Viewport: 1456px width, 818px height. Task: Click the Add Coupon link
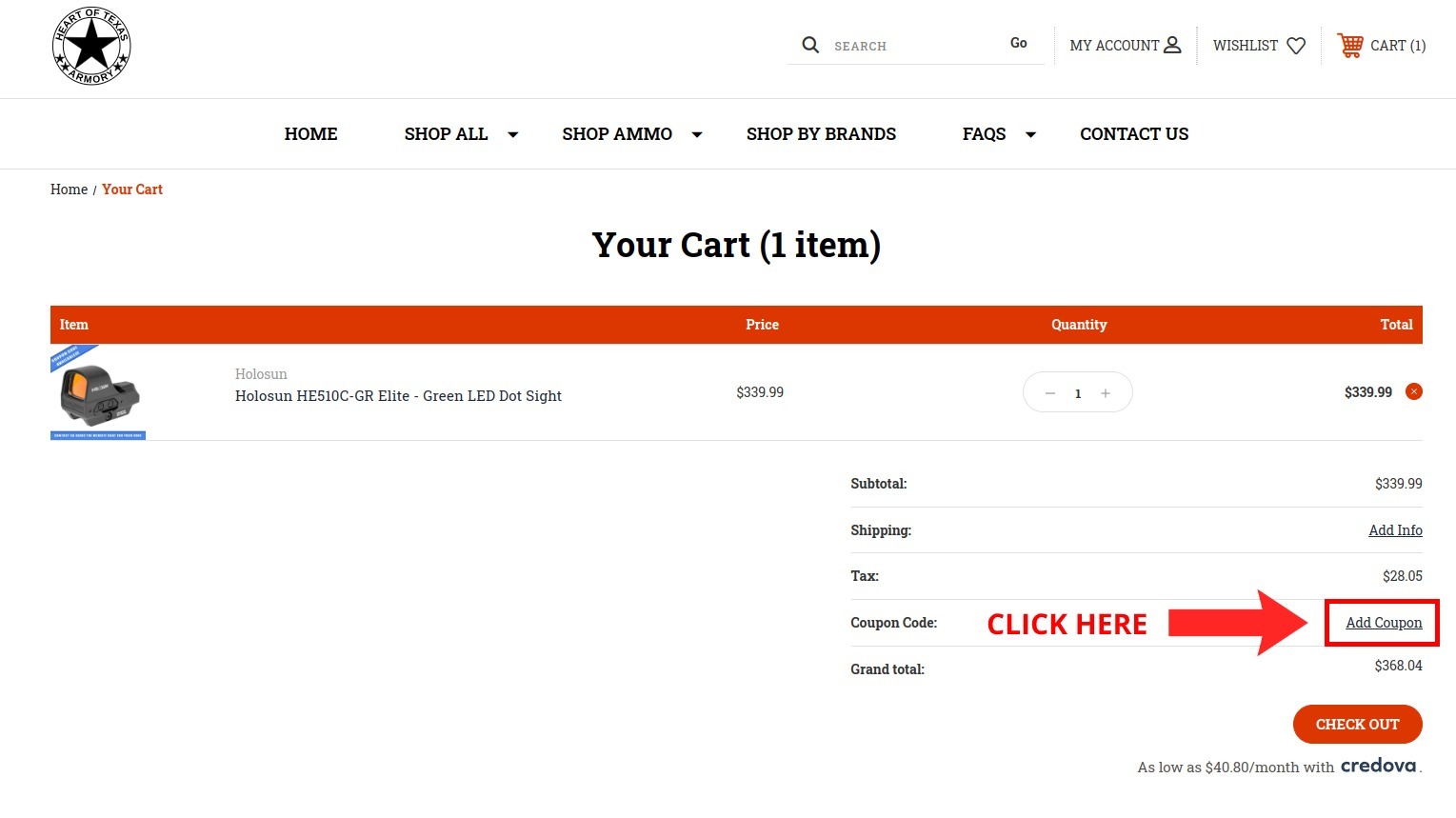tap(1384, 623)
